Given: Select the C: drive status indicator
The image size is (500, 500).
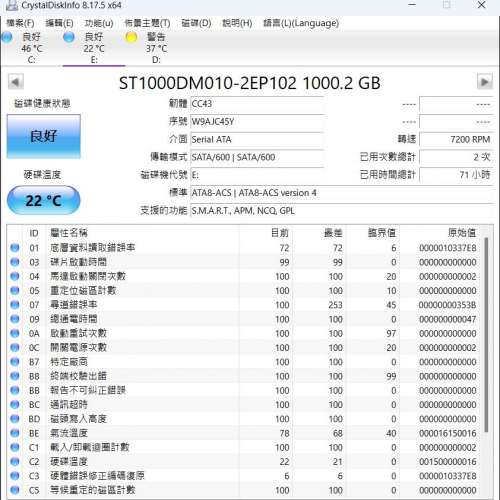Looking at the screenshot, I should [x=7, y=37].
